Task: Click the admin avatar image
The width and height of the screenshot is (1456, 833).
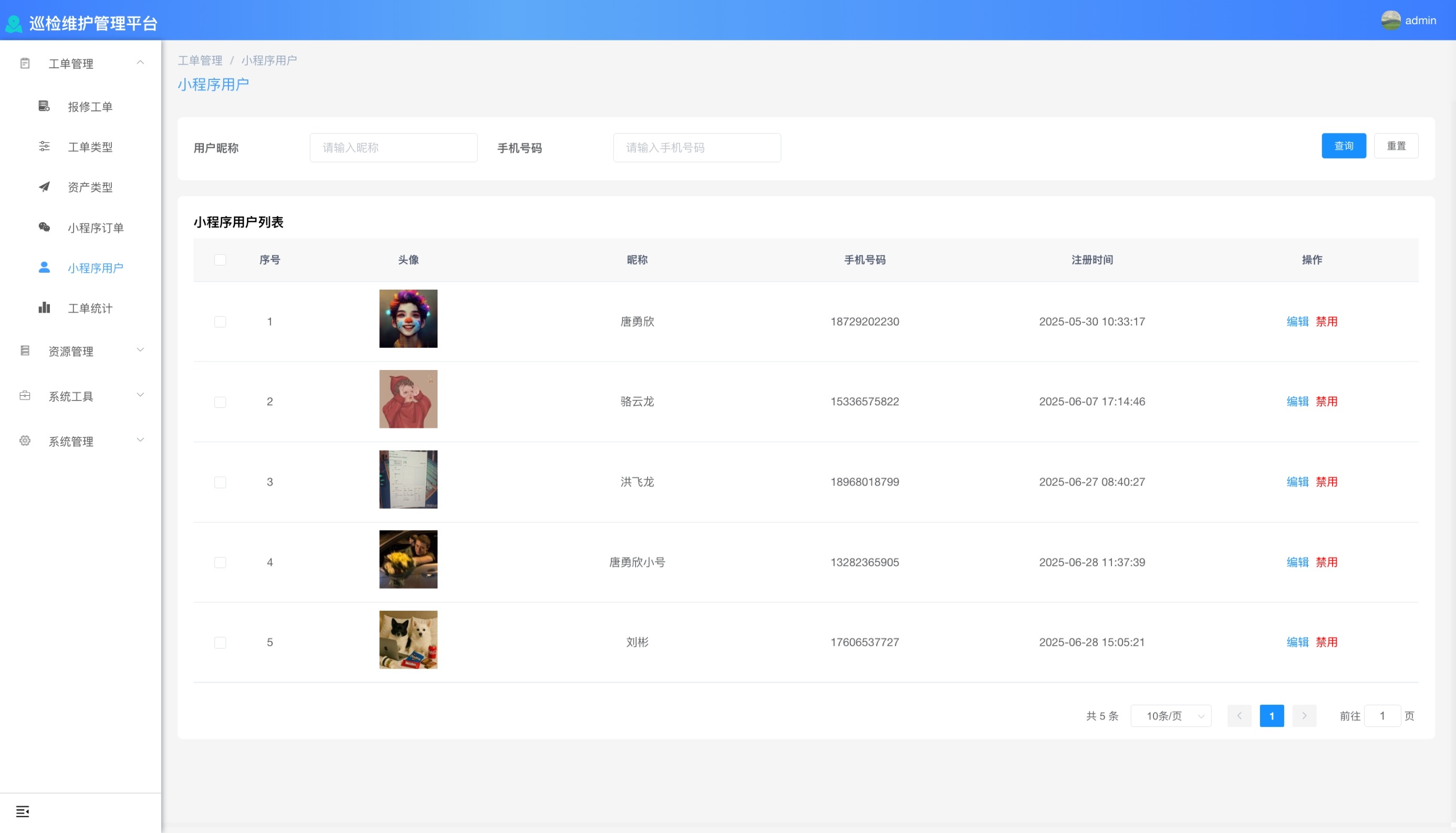Action: coord(1390,20)
